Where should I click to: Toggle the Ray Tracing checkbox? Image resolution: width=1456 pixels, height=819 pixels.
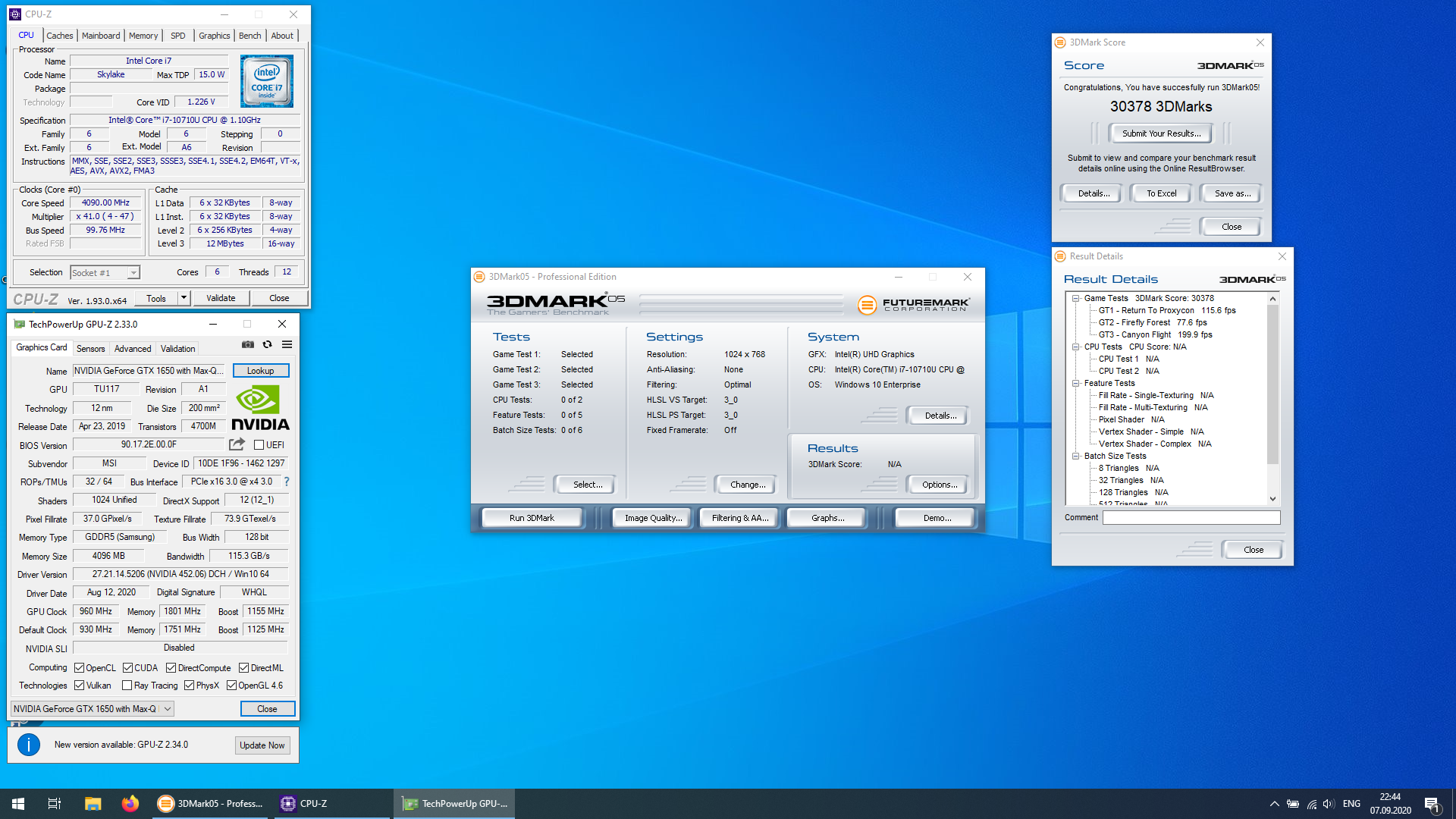click(x=127, y=686)
